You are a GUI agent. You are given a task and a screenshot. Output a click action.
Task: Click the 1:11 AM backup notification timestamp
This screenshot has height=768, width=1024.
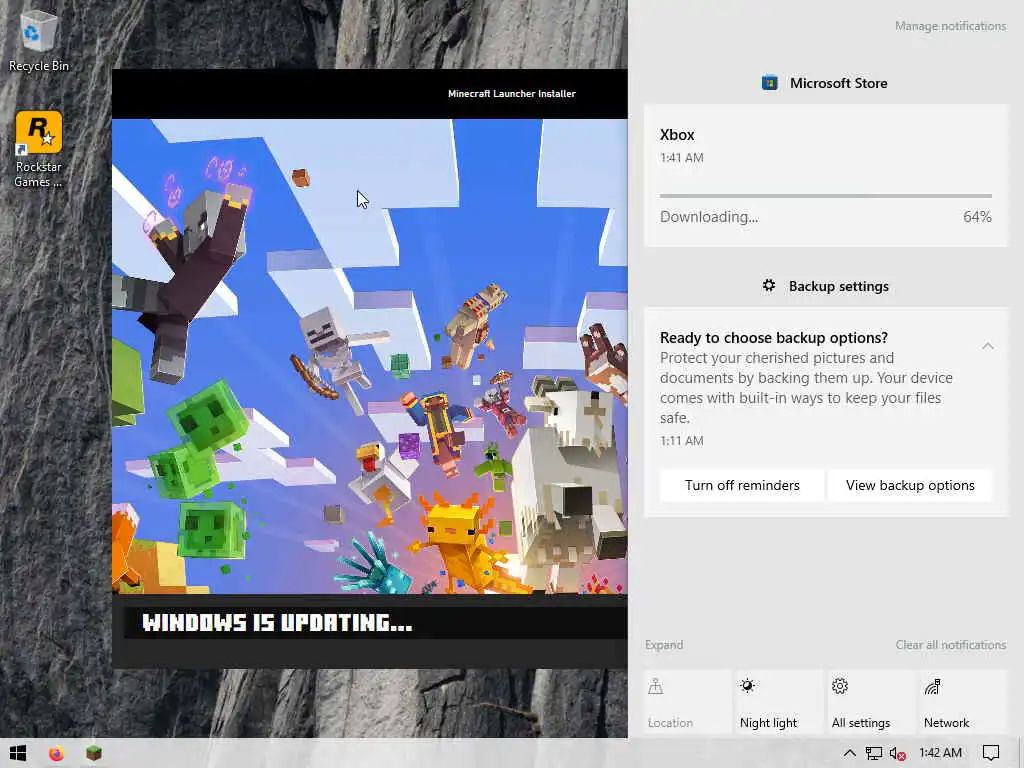tap(681, 440)
